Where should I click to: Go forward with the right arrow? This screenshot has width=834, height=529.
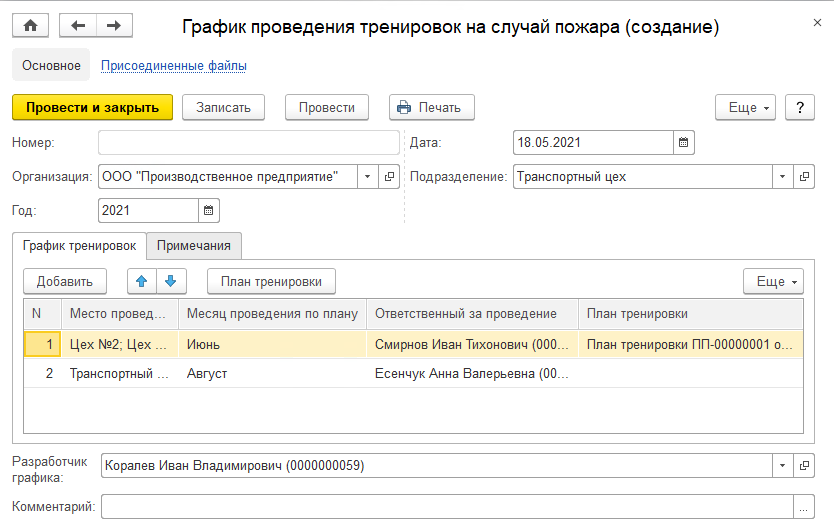tap(113, 26)
